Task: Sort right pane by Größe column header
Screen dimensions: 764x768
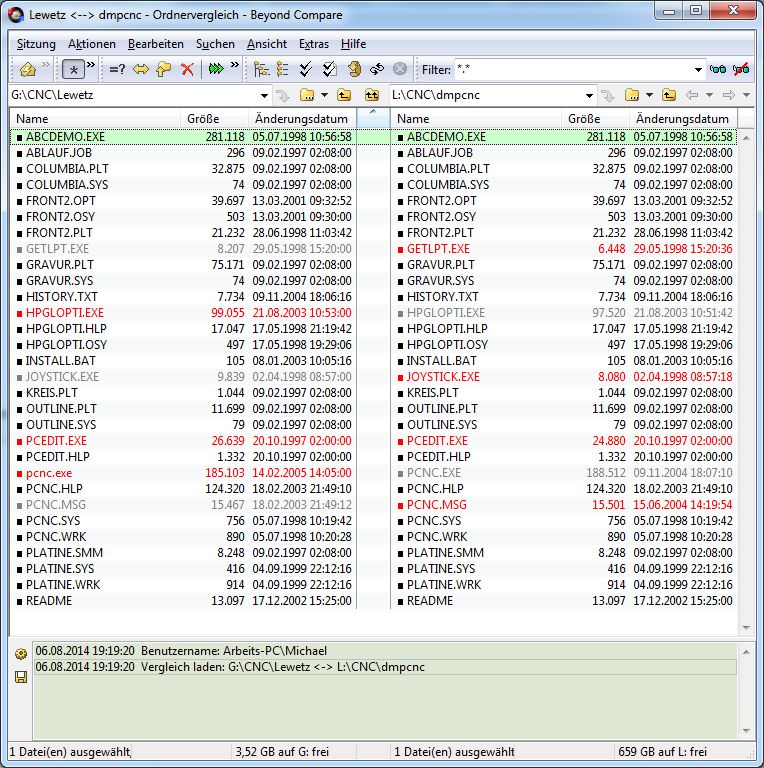Action: 595,119
